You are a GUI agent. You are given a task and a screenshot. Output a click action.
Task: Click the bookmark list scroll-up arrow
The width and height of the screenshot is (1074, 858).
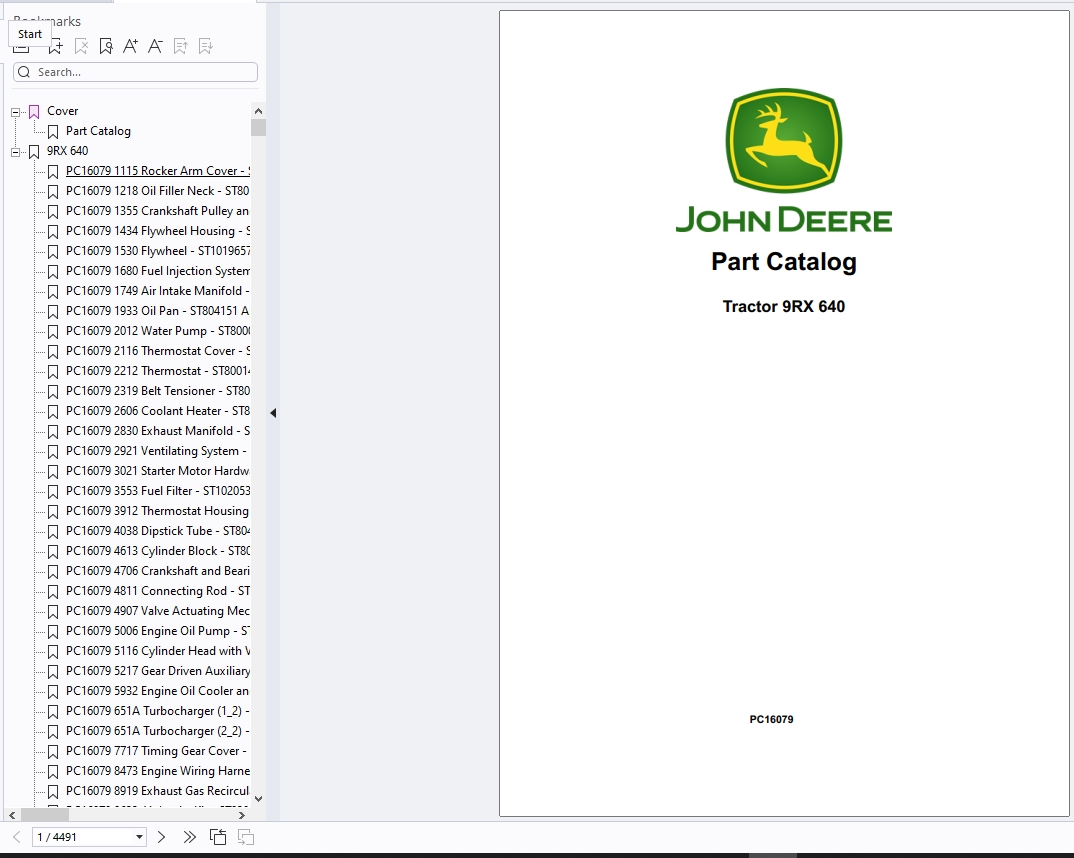[x=258, y=111]
